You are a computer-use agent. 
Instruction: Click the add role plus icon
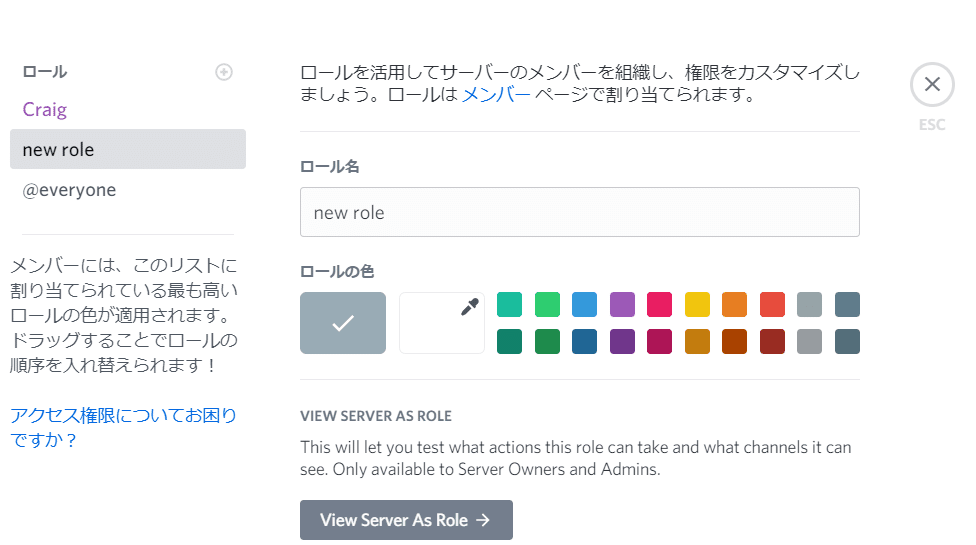(224, 72)
